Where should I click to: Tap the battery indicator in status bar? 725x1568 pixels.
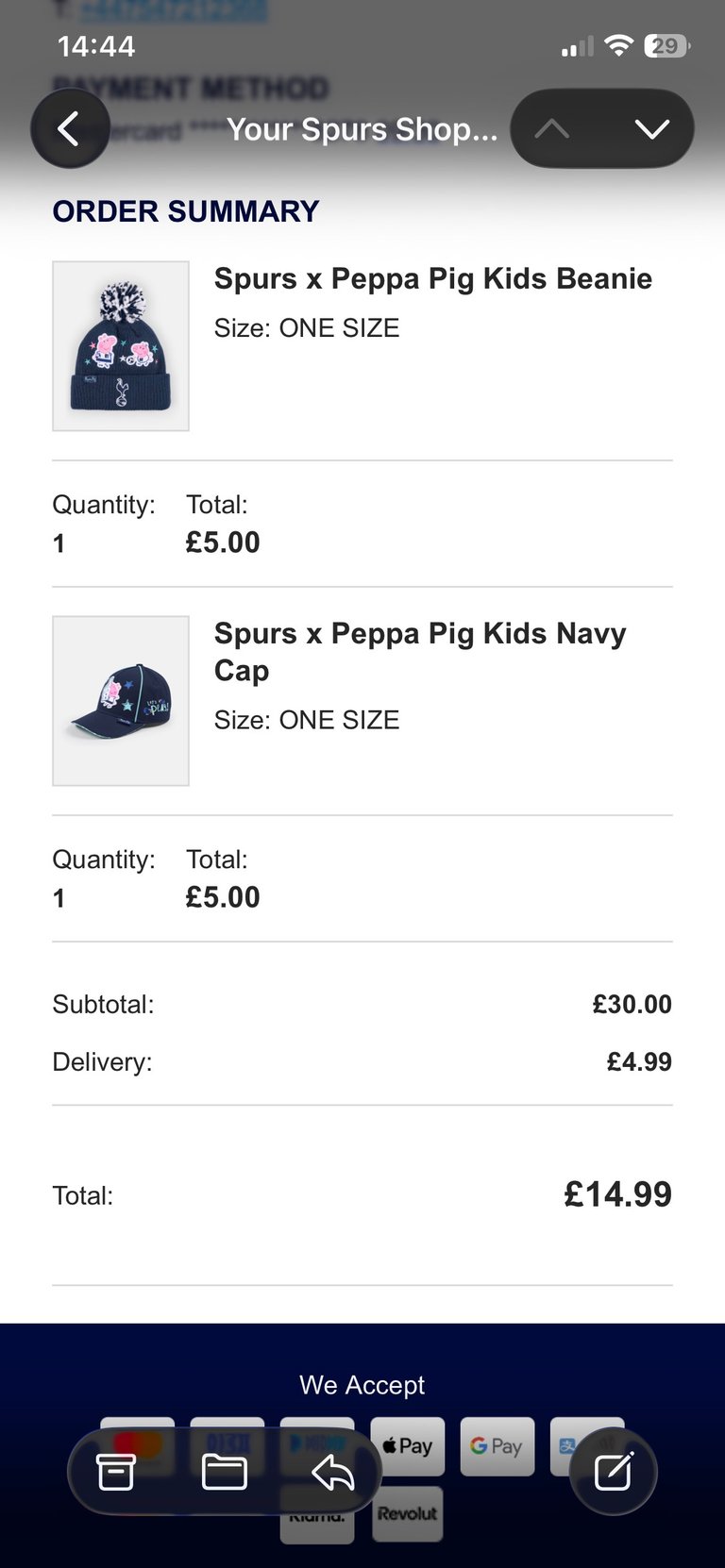pos(666,45)
